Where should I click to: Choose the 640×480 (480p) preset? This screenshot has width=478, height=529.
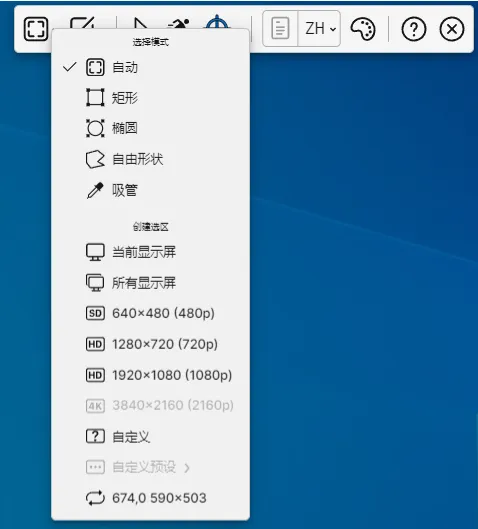150,313
